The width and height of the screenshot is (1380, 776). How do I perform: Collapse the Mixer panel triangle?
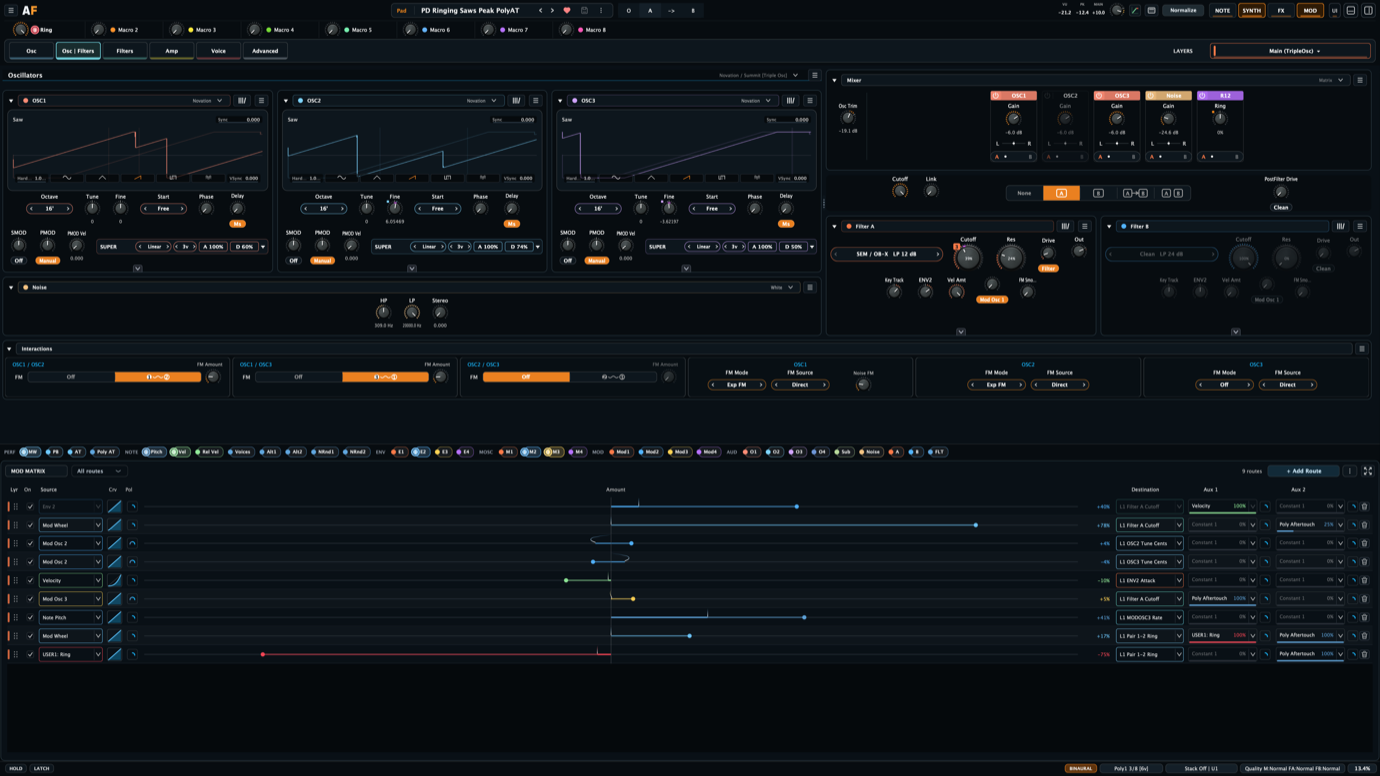click(x=834, y=80)
